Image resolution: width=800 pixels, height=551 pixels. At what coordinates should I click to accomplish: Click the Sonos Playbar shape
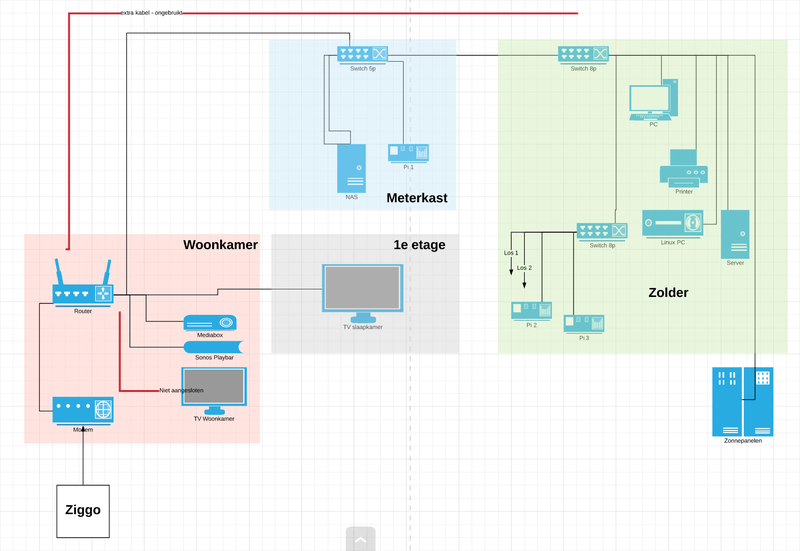coord(213,347)
